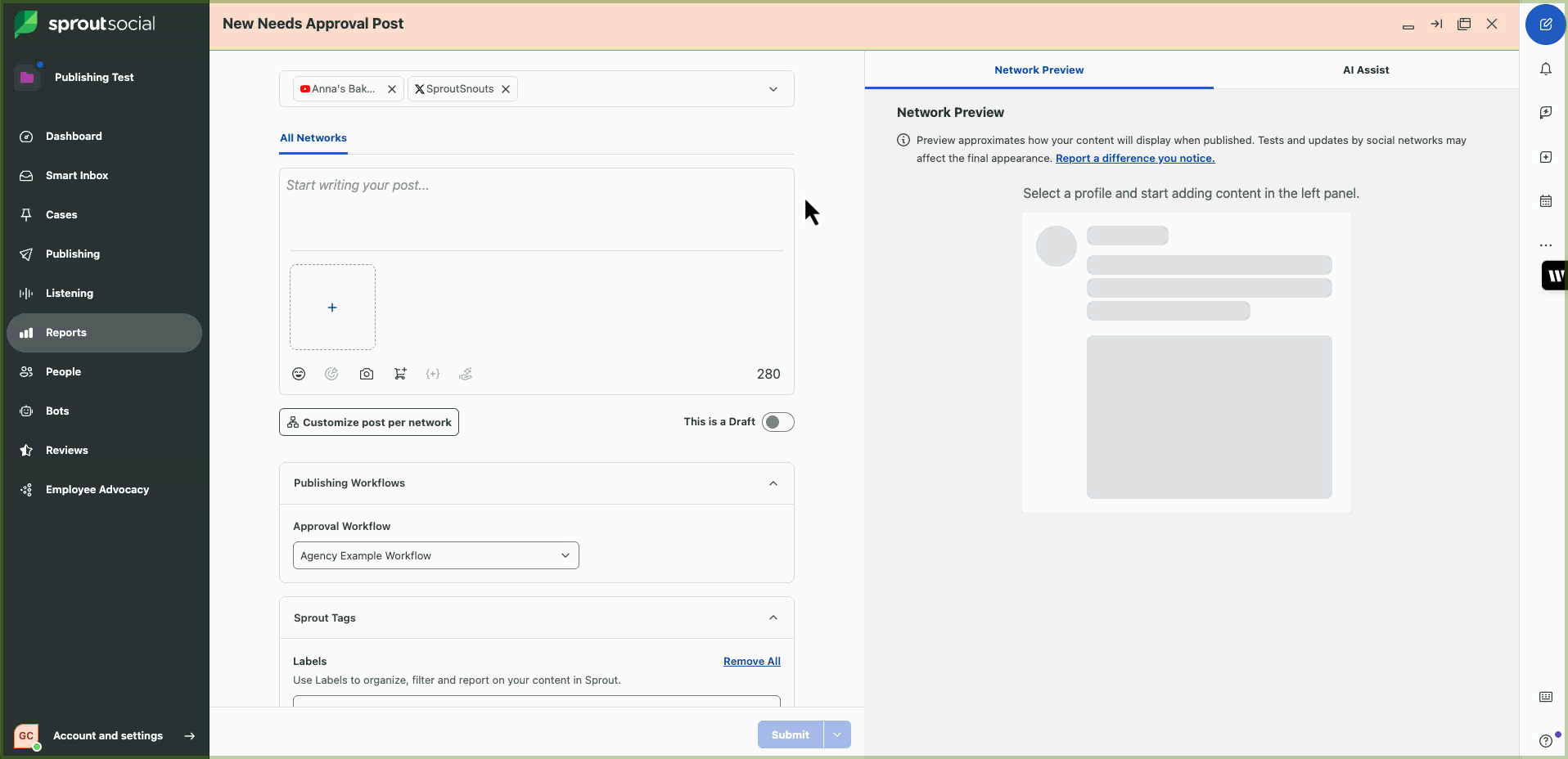Collapse compose panel to the side
Screen dimensions: 1568x759
(1436, 25)
